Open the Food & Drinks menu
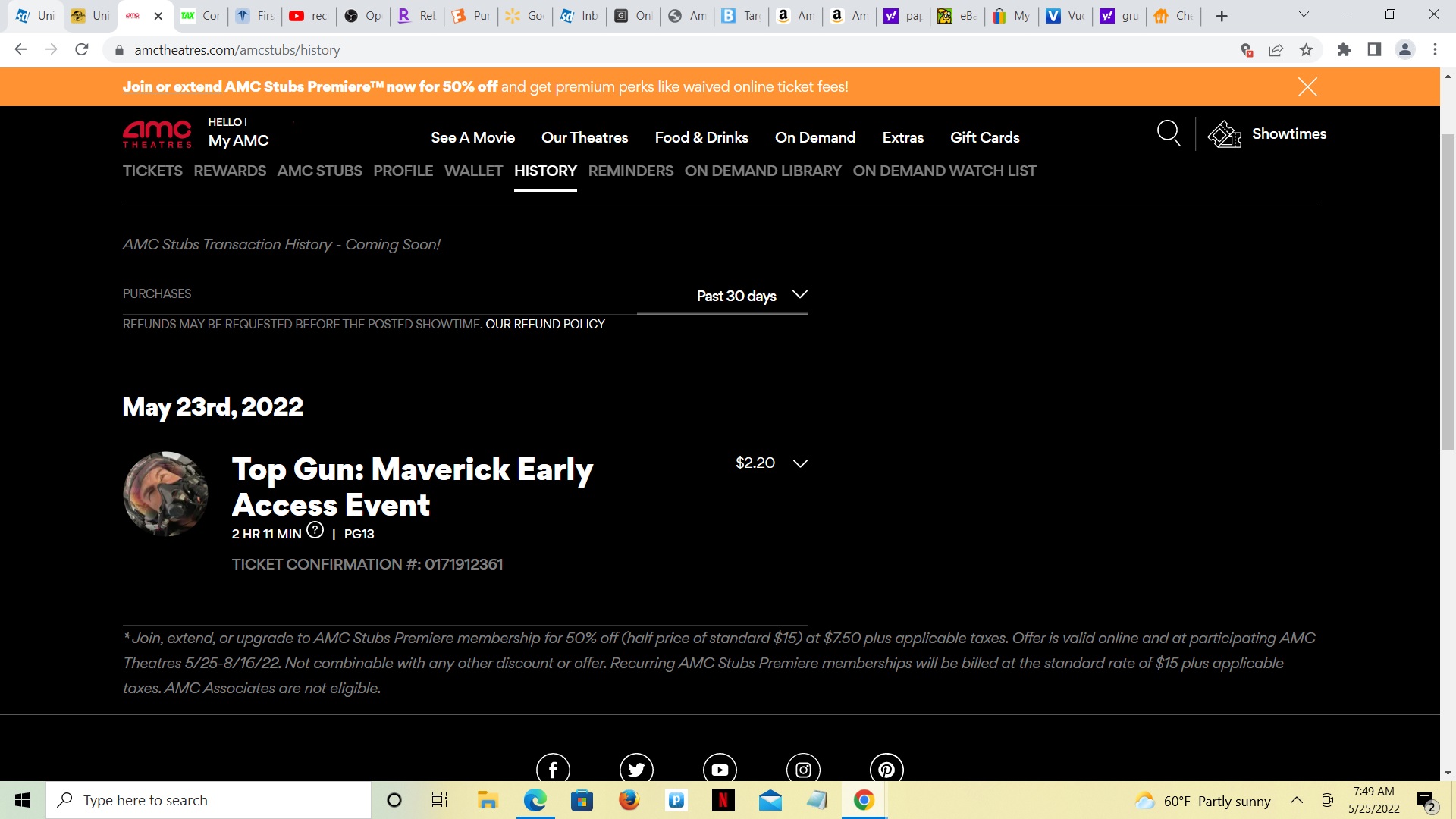The height and width of the screenshot is (819, 1456). click(701, 137)
